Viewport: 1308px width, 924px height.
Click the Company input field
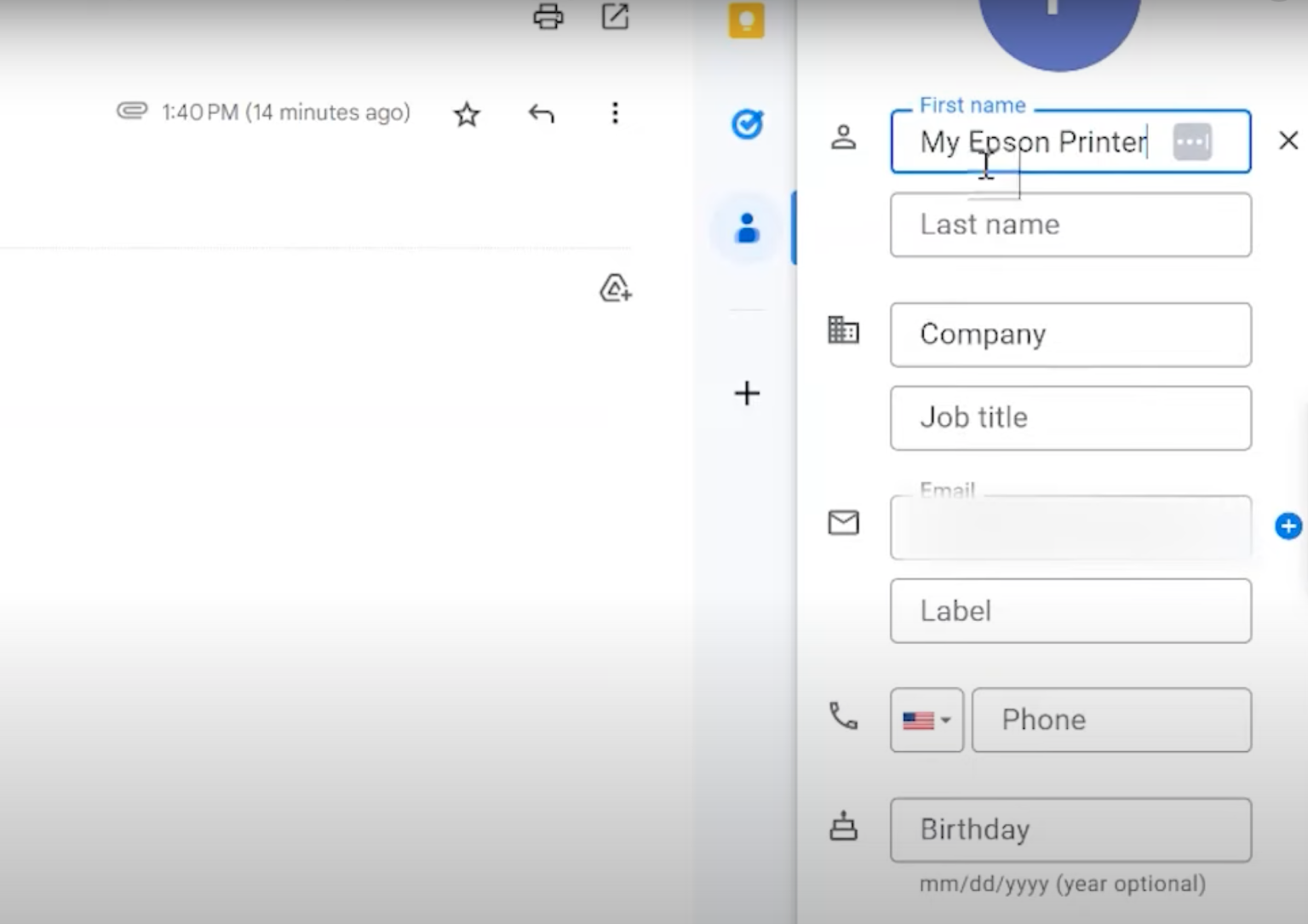pos(1070,335)
